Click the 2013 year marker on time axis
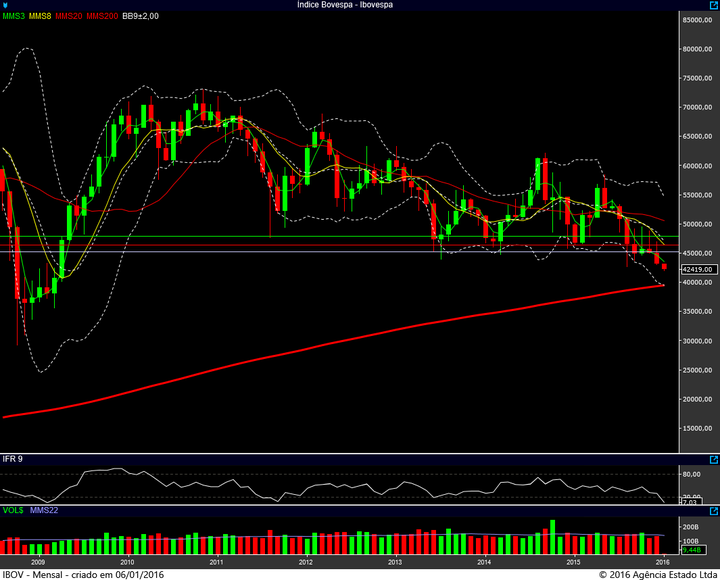Viewport: 720px width, 580px height. 394,562
